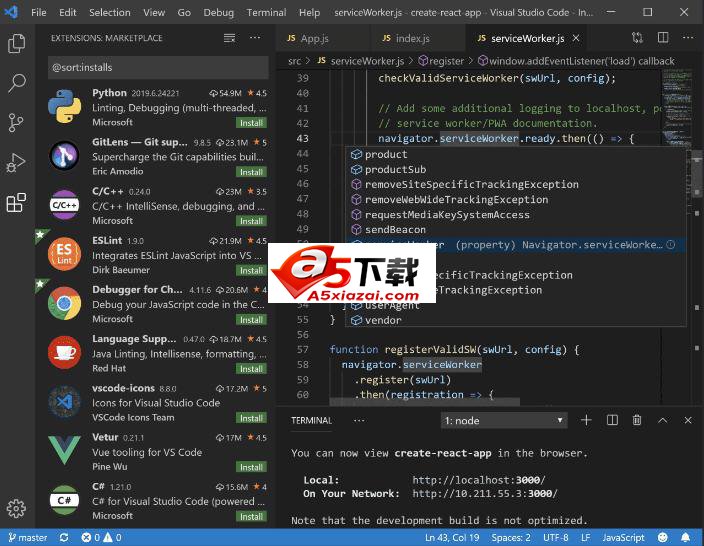Show info for highlighted serviceWorker suggestion
Image resolution: width=704 pixels, height=546 pixels.
(x=671, y=245)
